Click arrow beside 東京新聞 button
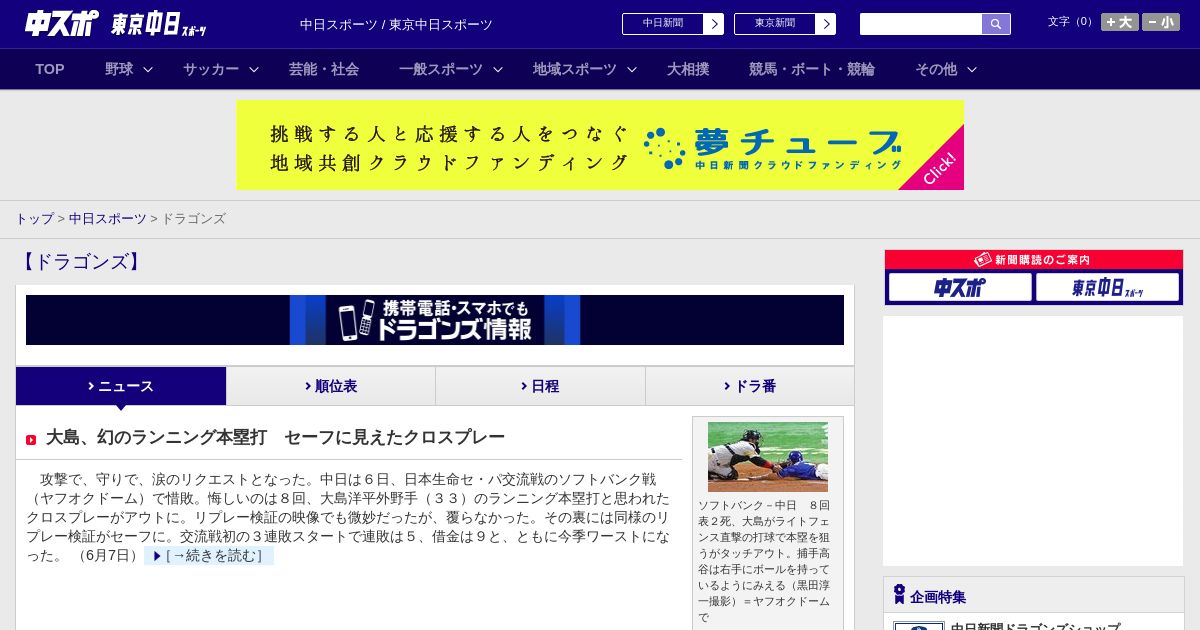 [826, 24]
